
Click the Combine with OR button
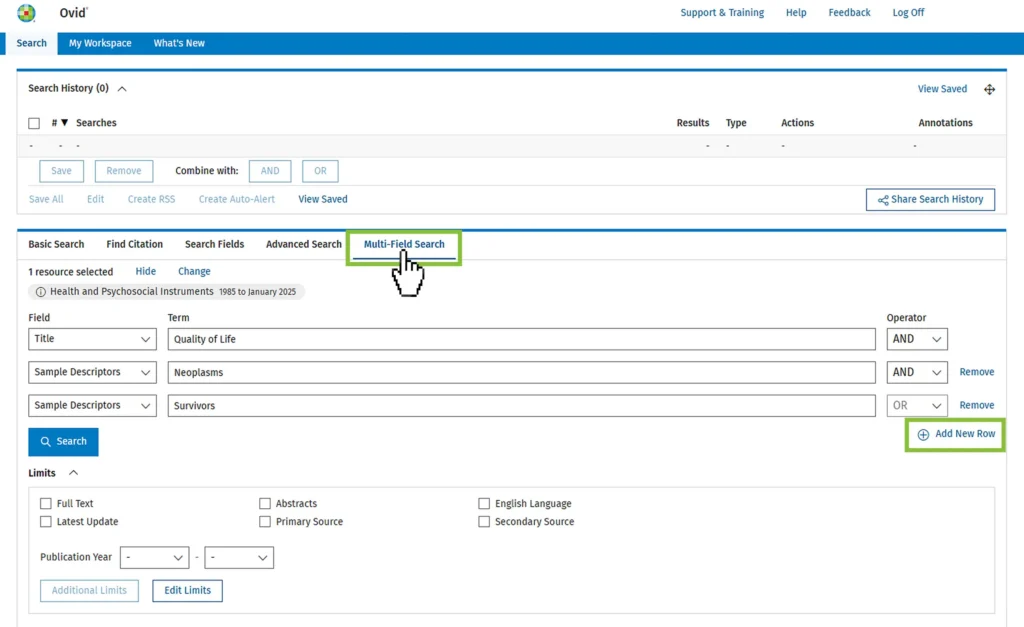click(x=320, y=171)
